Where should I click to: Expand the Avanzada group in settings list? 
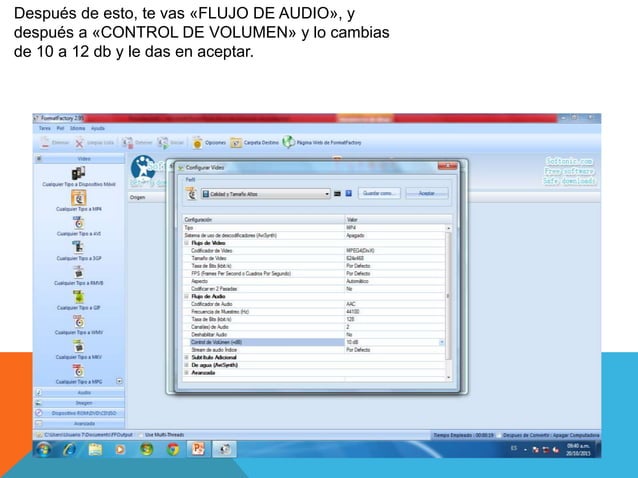tap(187, 373)
